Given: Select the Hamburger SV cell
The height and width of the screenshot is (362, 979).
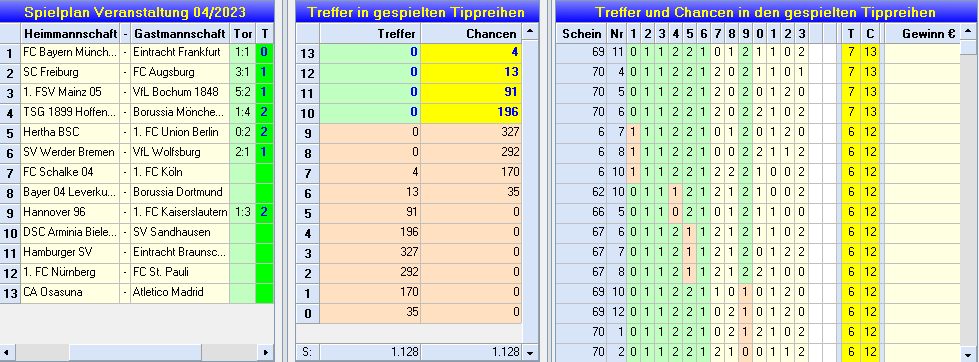Looking at the screenshot, I should (70, 253).
